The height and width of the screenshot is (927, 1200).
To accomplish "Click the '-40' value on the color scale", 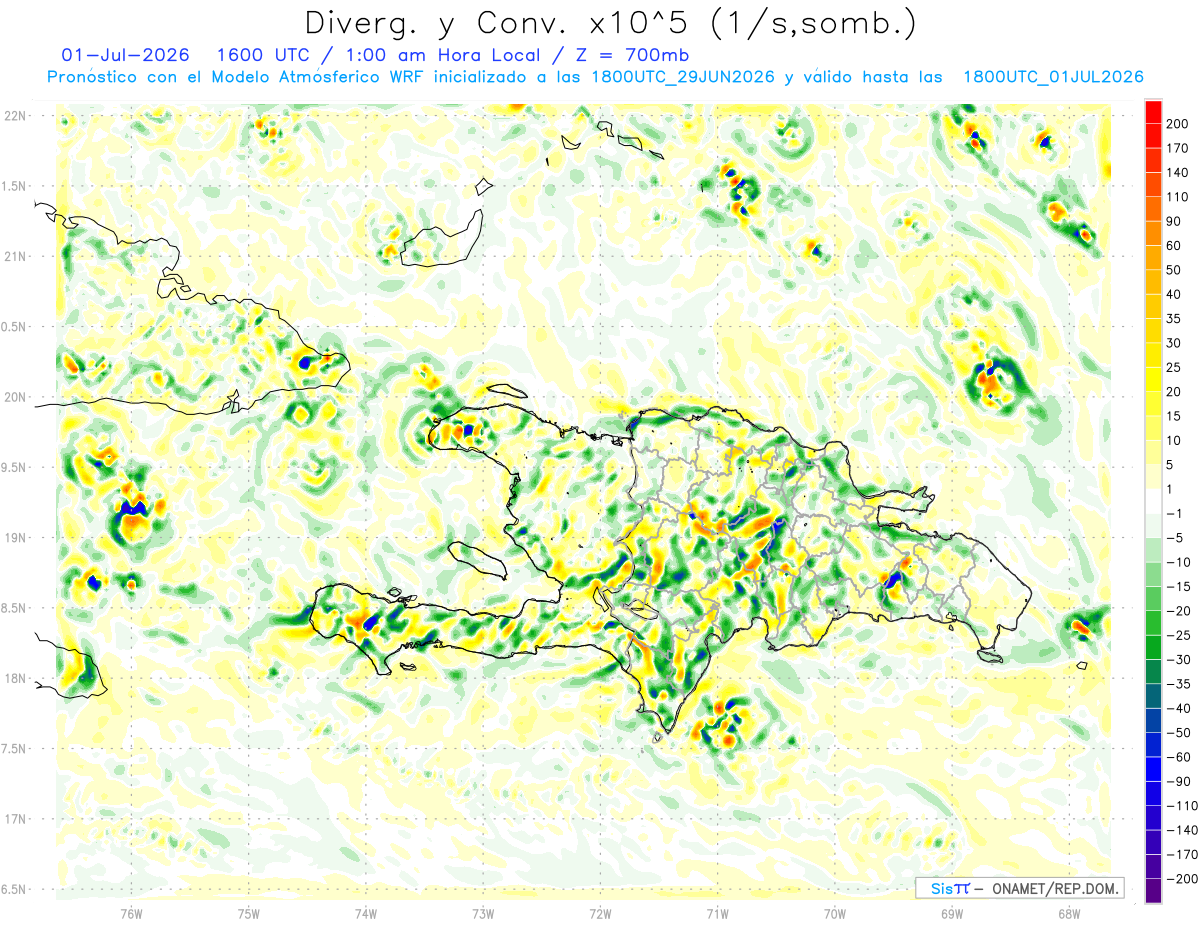I will [1178, 708].
